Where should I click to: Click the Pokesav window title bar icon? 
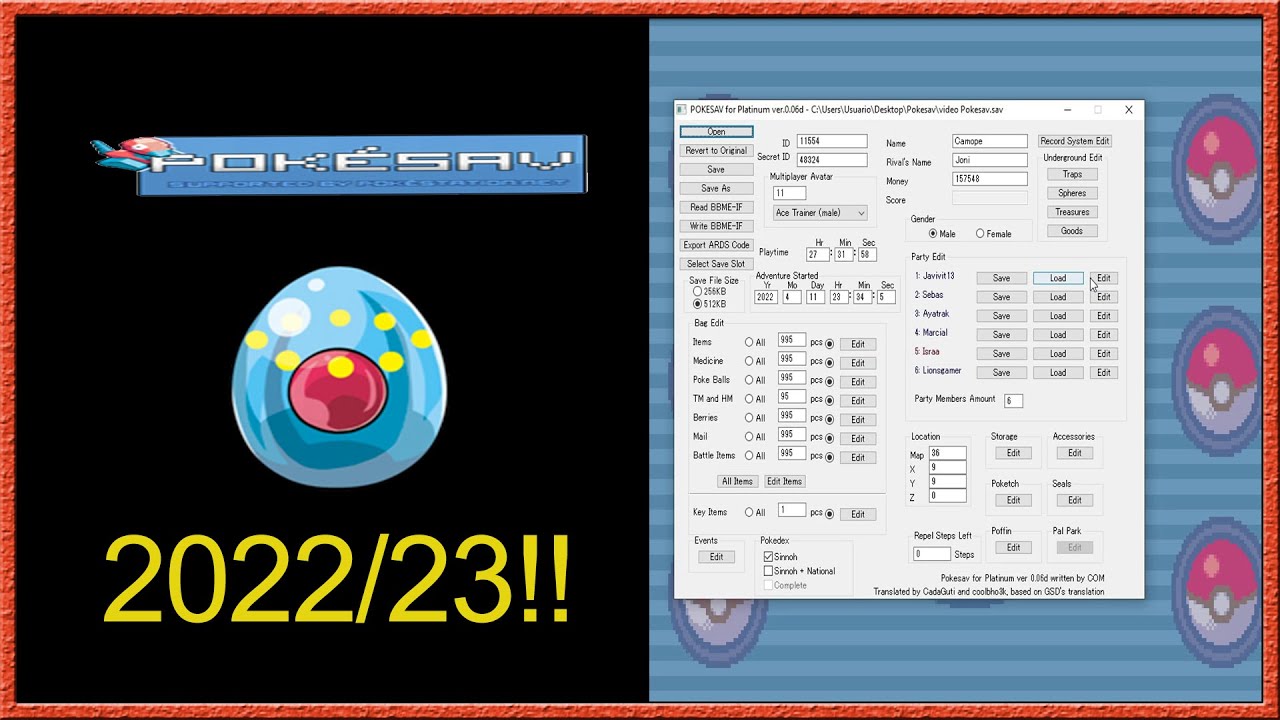click(x=681, y=109)
